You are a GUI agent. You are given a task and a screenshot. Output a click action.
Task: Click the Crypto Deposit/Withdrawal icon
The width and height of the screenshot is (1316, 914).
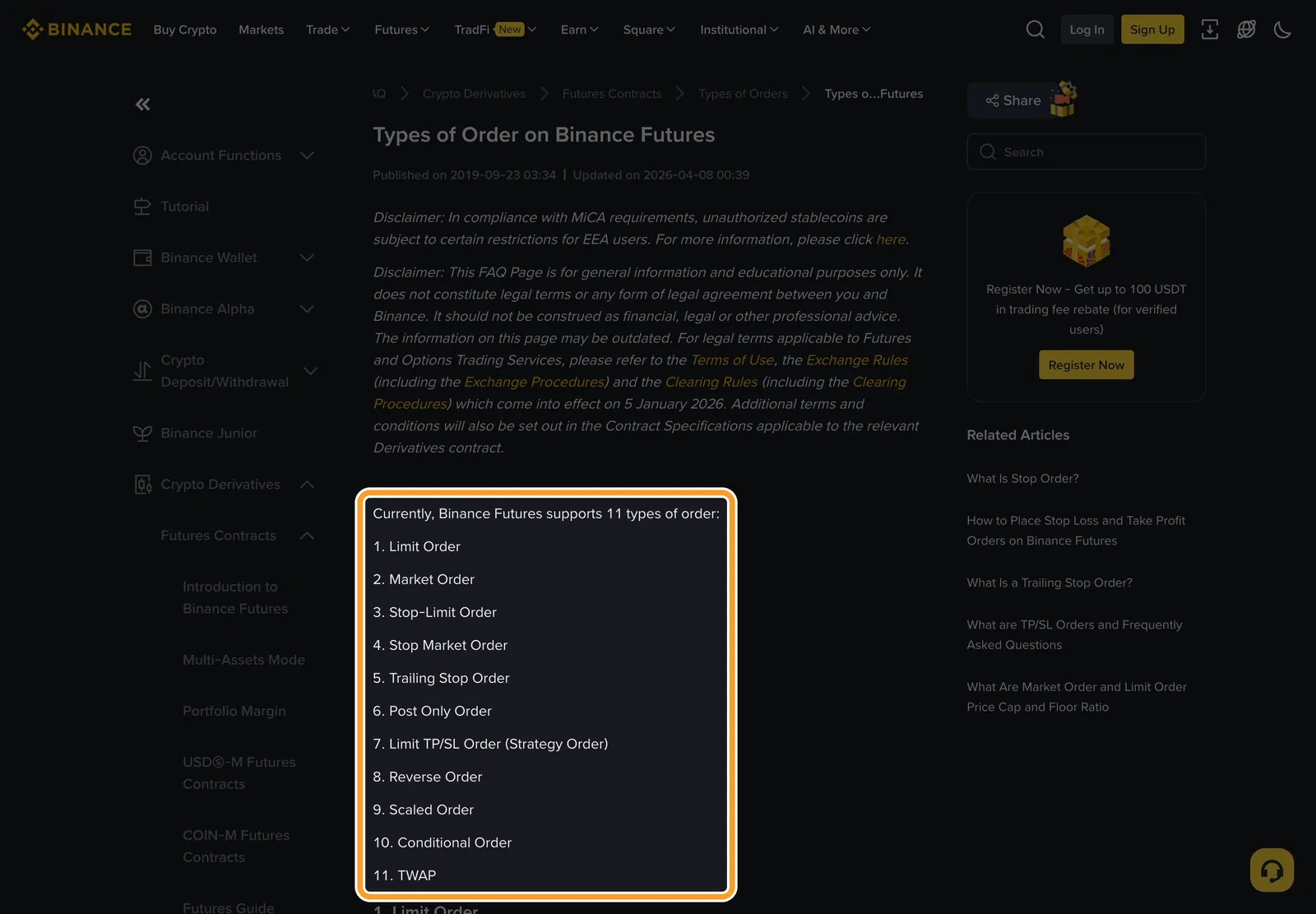[x=142, y=371]
